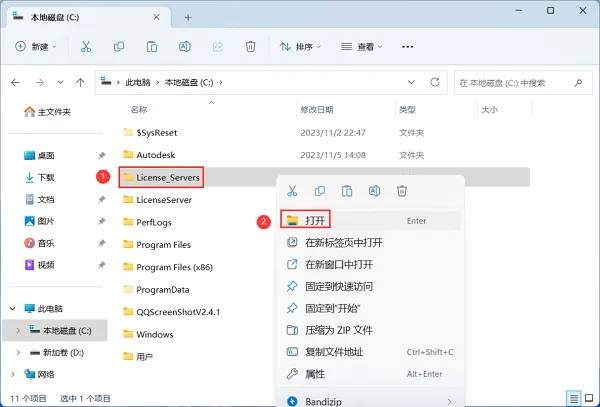
Task: Select the Windows folder
Action: [x=148, y=334]
